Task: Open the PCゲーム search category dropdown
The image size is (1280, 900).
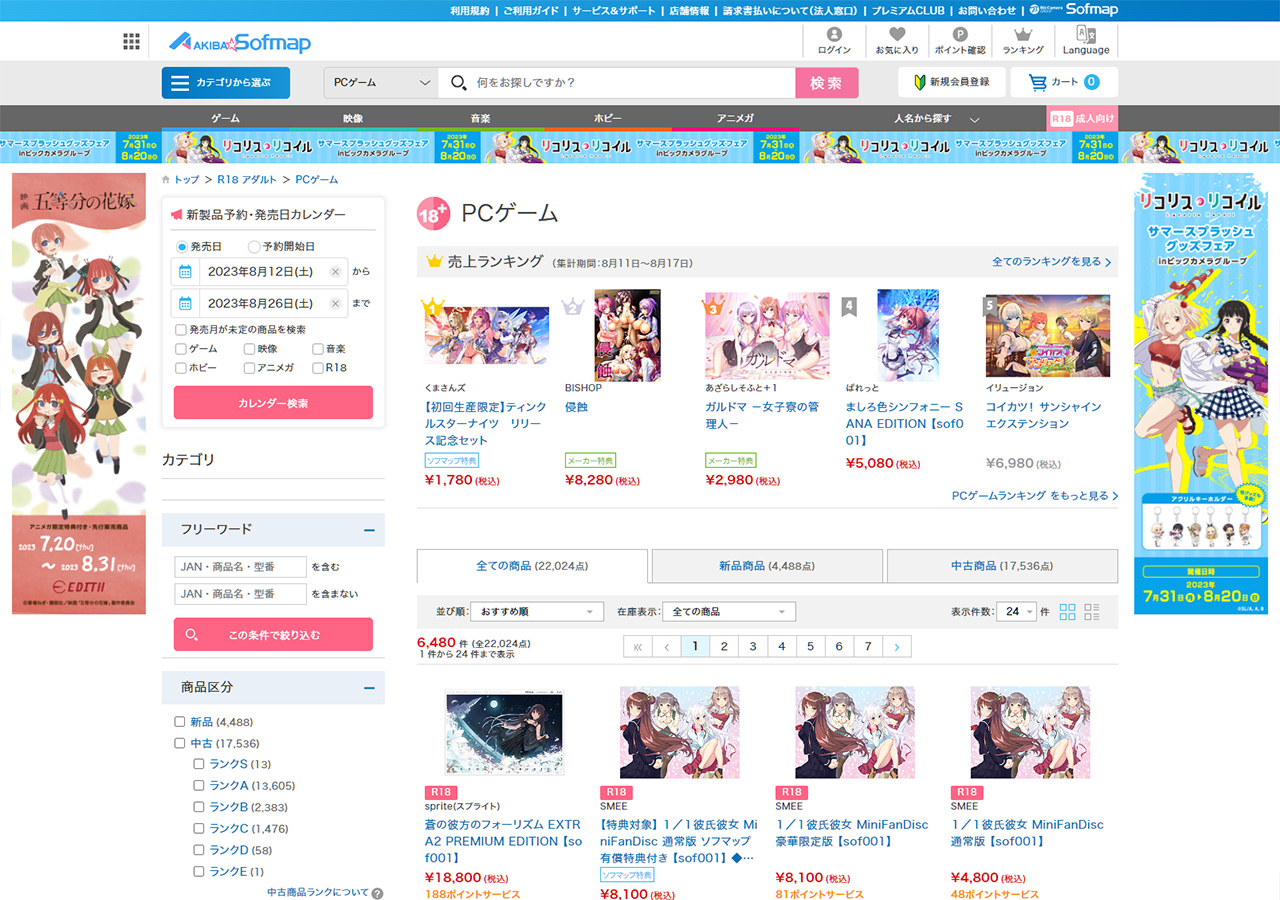Action: 382,83
